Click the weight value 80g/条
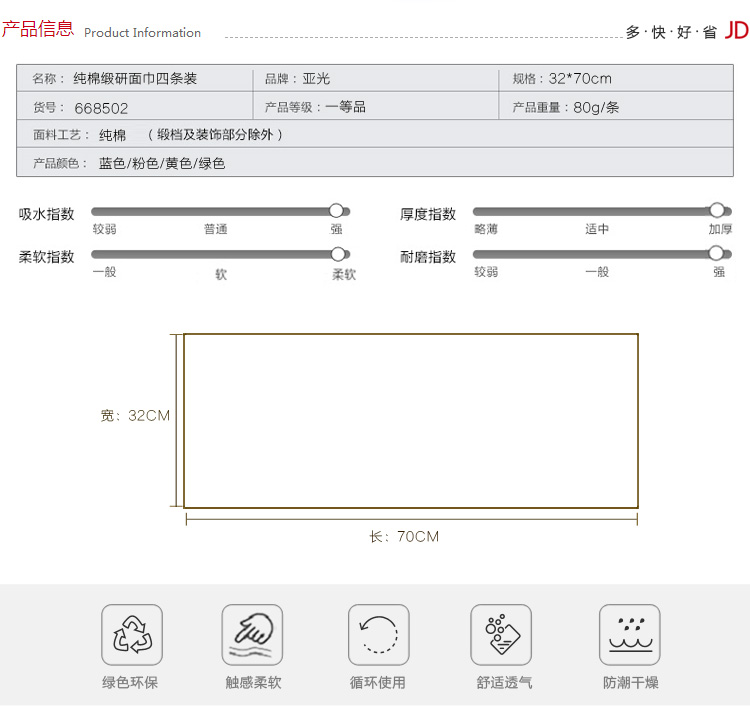750x710 pixels. (x=596, y=107)
